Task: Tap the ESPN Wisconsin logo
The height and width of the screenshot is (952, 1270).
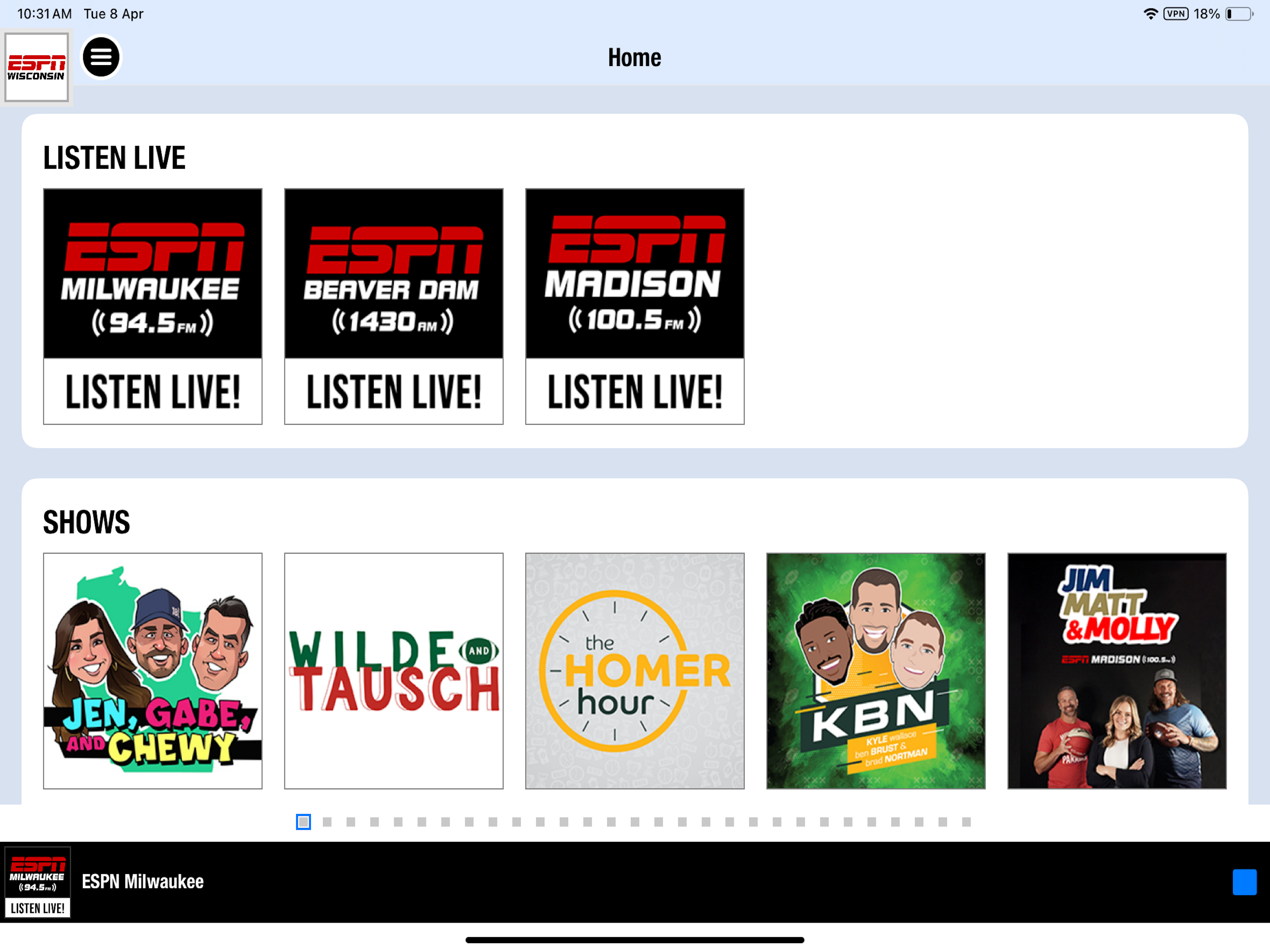Action: pos(37,66)
